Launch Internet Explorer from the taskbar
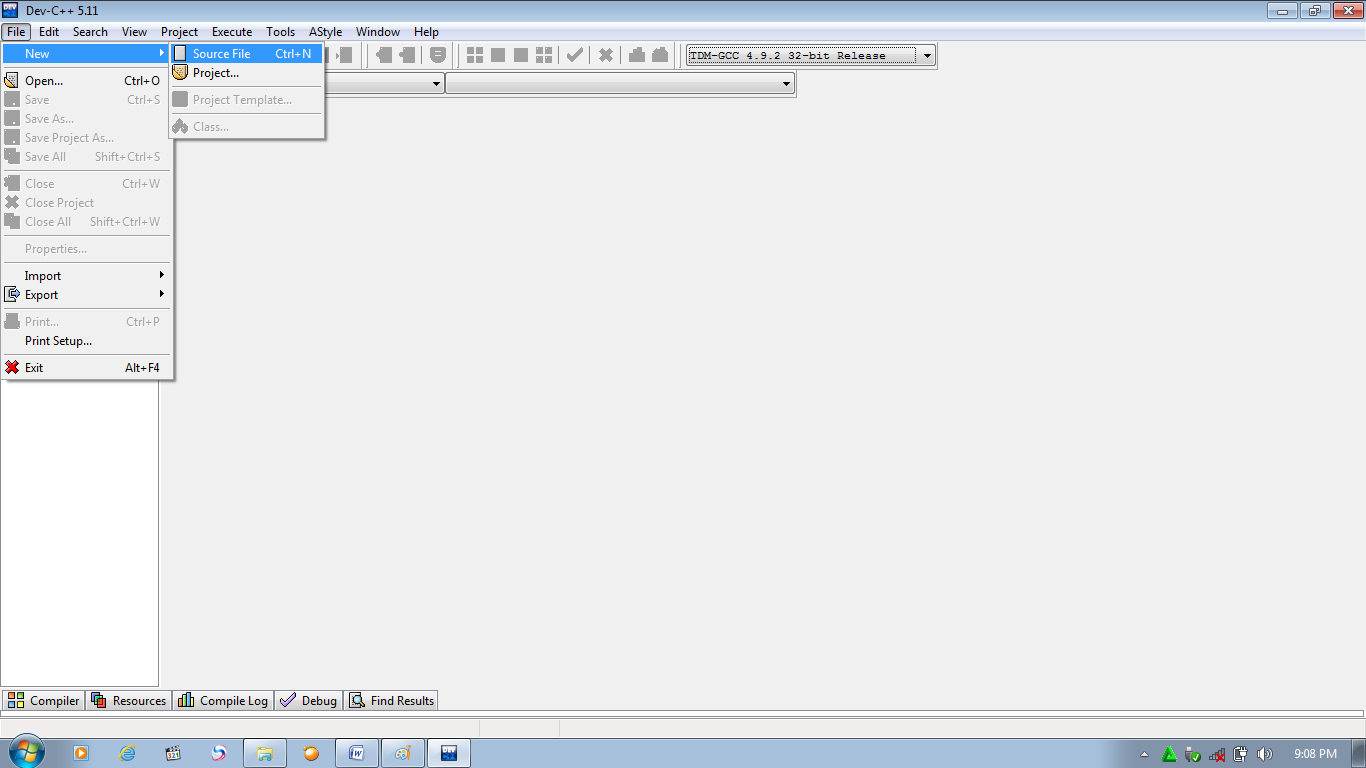This screenshot has width=1366, height=768. (127, 752)
